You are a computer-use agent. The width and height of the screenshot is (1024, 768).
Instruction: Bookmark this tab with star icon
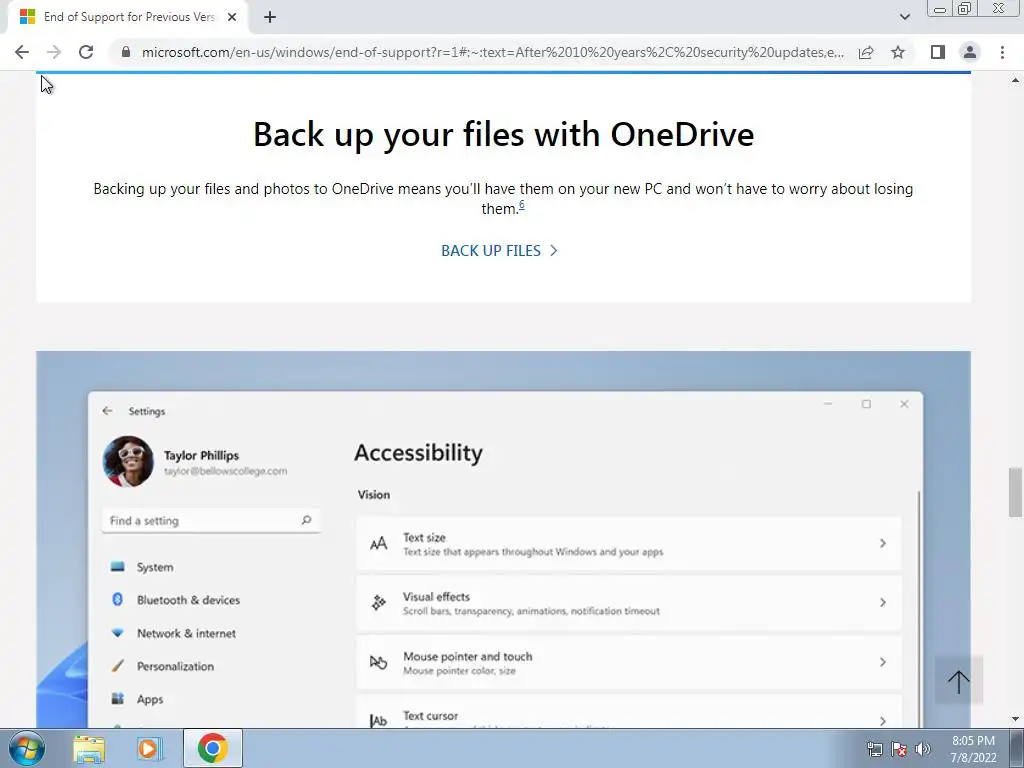[x=898, y=52]
